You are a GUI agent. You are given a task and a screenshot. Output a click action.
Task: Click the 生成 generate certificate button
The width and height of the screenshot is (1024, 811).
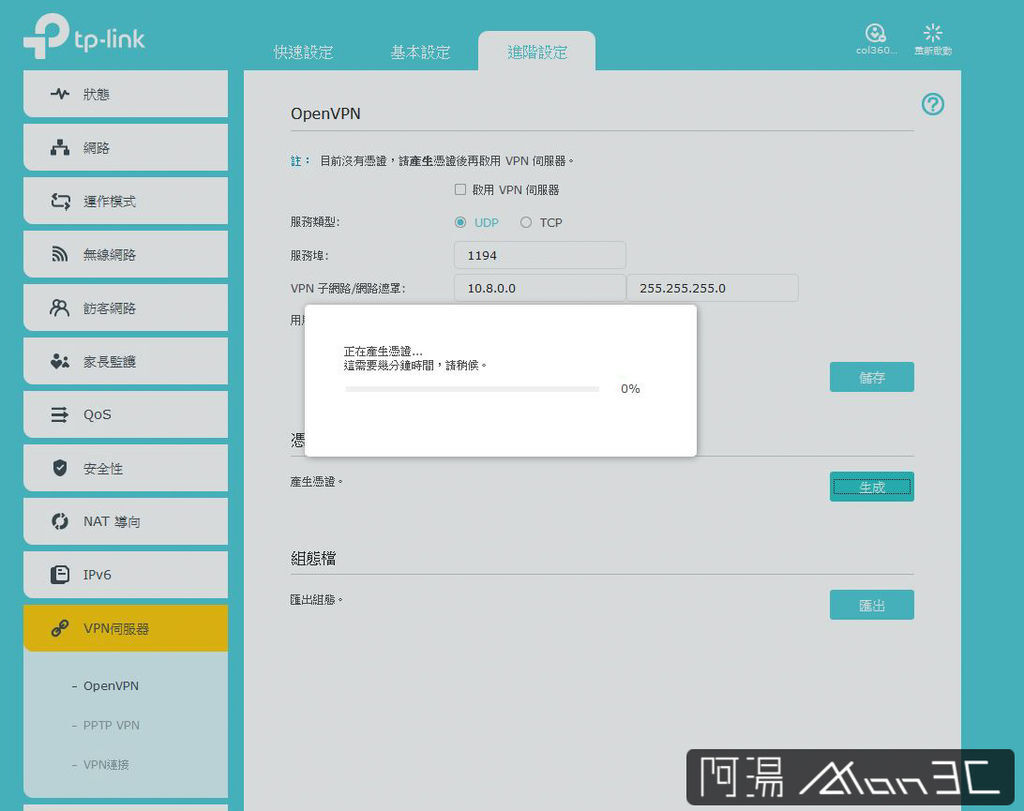[872, 486]
